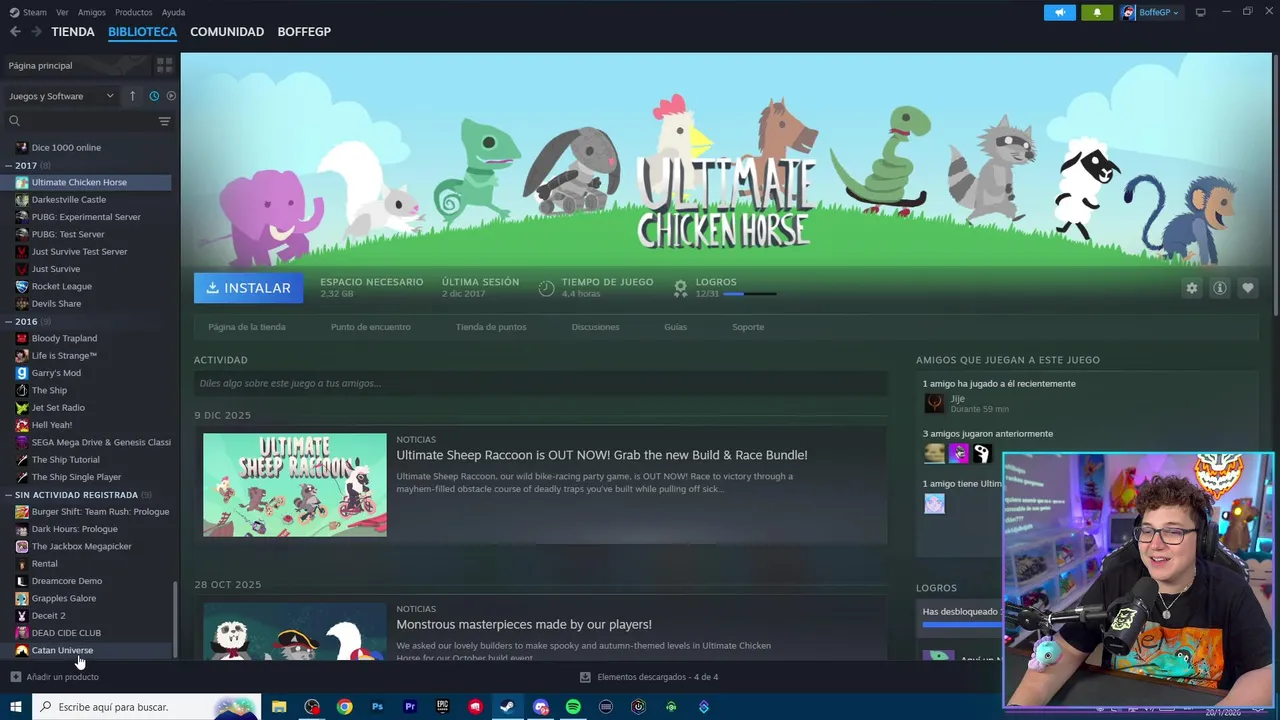
Task: Open the Amigos menu
Action: pyautogui.click(x=92, y=12)
